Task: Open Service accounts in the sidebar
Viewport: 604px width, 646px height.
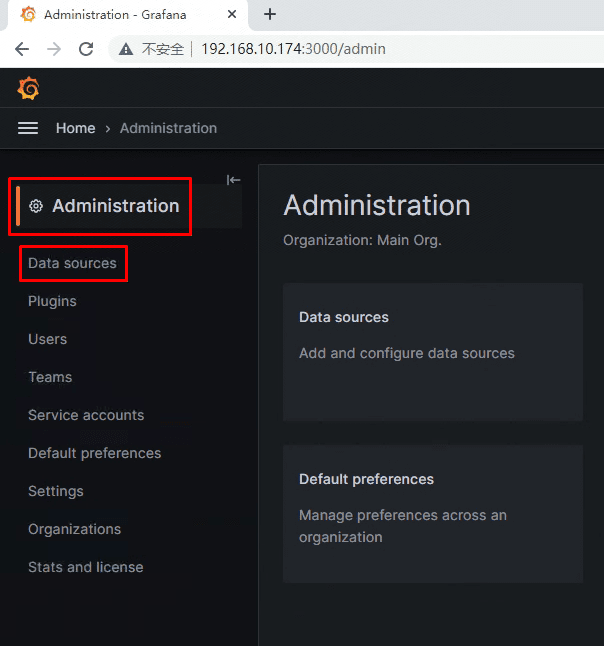Action: pyautogui.click(x=86, y=415)
